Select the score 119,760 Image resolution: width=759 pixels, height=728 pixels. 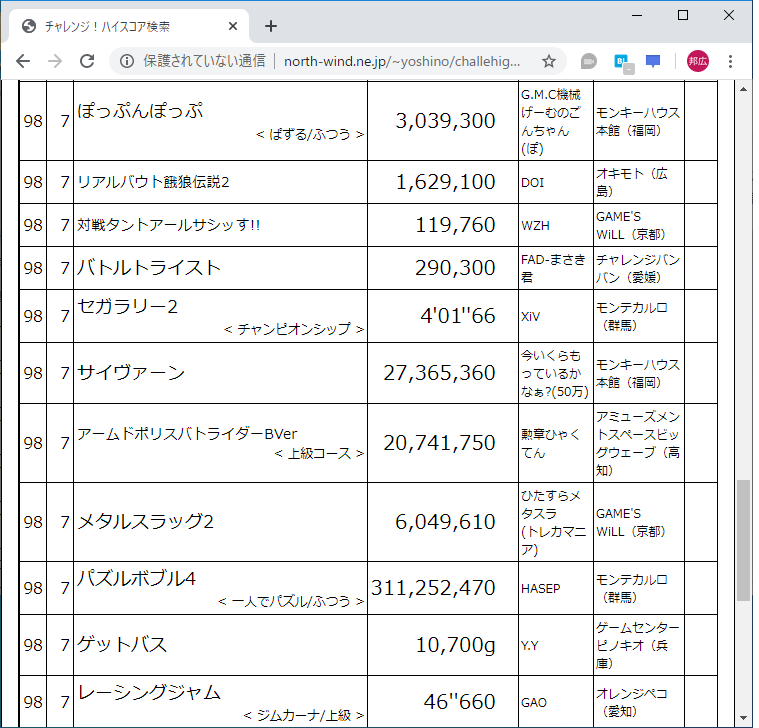pyautogui.click(x=455, y=225)
